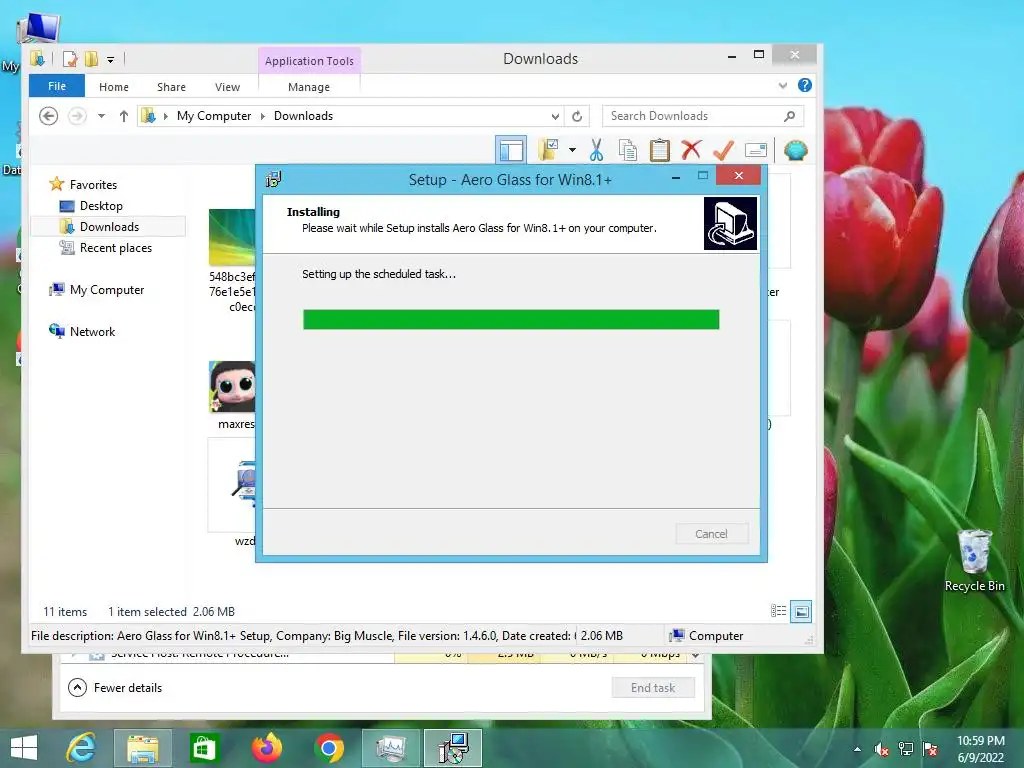Image resolution: width=1024 pixels, height=768 pixels.
Task: Click the copy documents icon
Action: click(628, 150)
